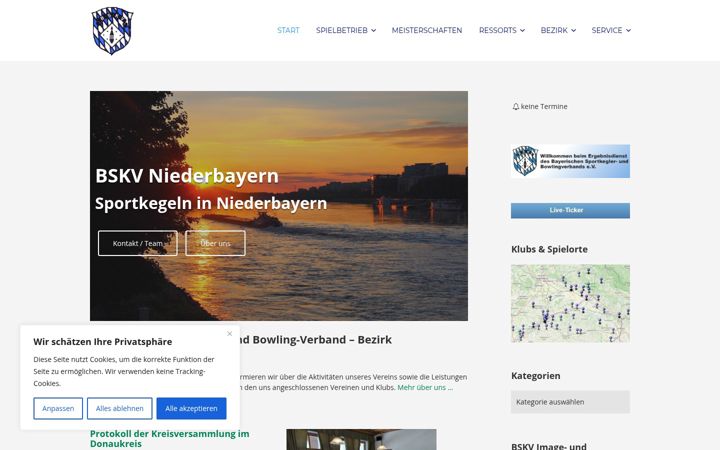Screen dimensions: 720x450
Task: Open the Ergebnisdienst welcome banner
Action: tap(570, 161)
